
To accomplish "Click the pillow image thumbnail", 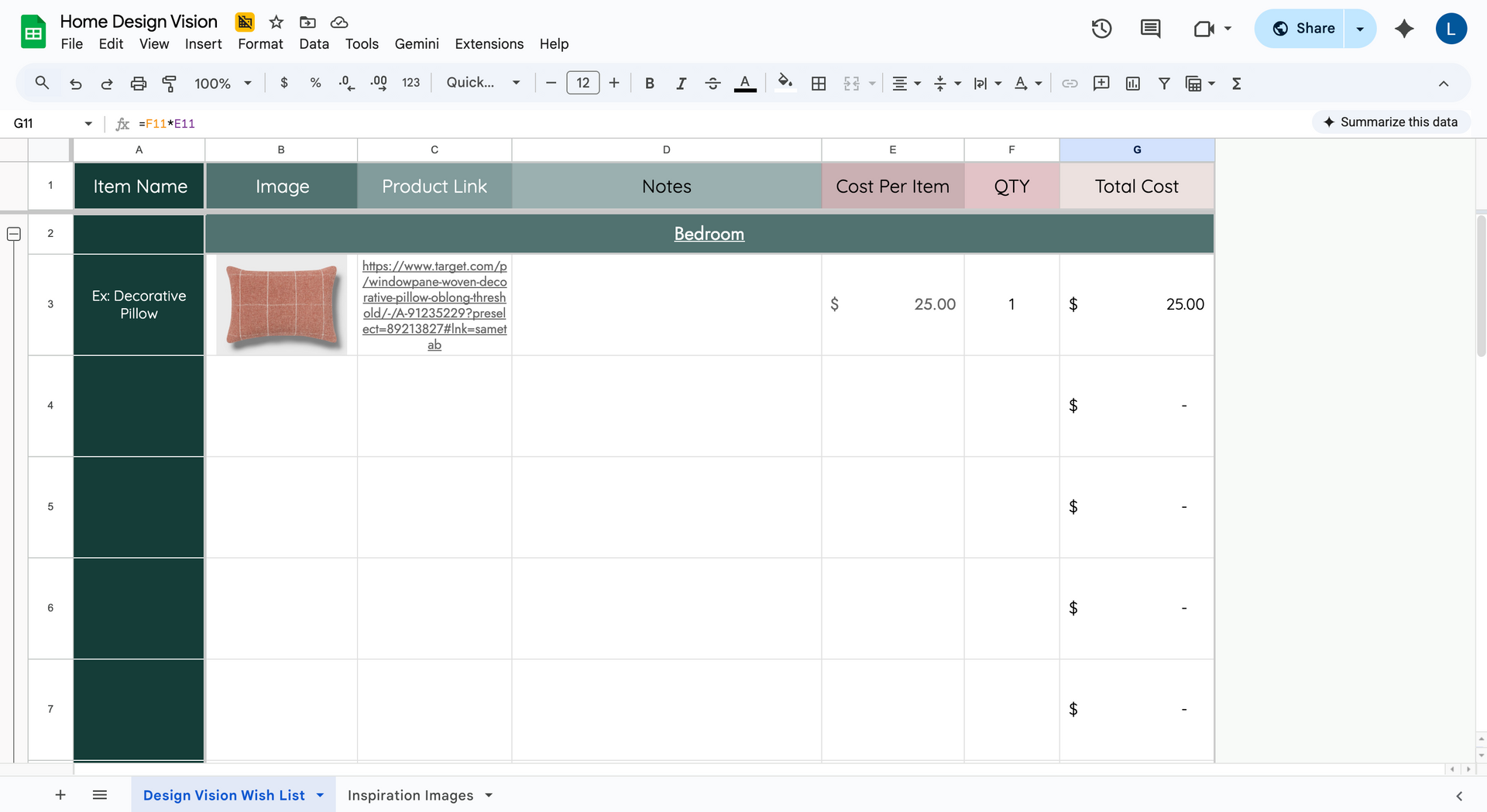I will tap(281, 303).
